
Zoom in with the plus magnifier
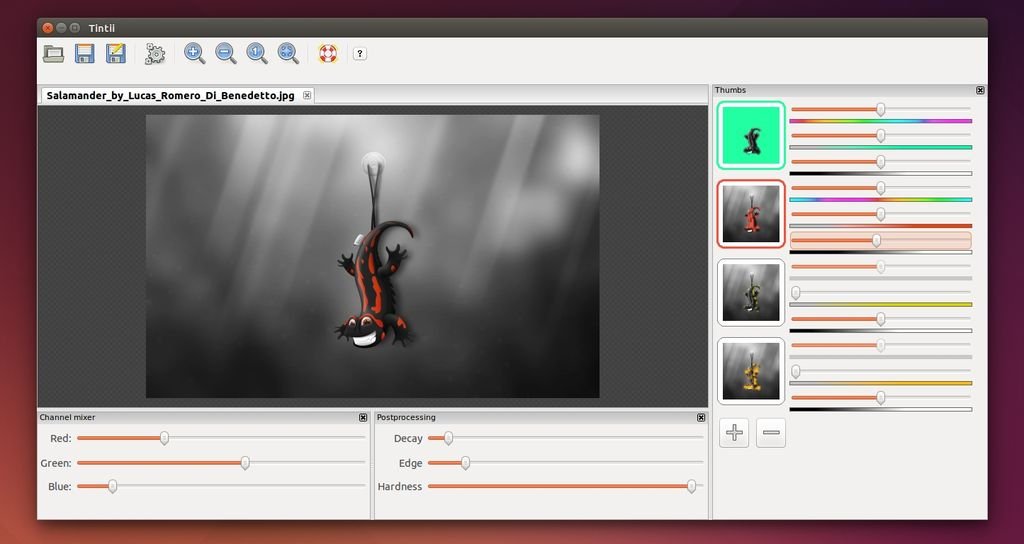tap(195, 53)
